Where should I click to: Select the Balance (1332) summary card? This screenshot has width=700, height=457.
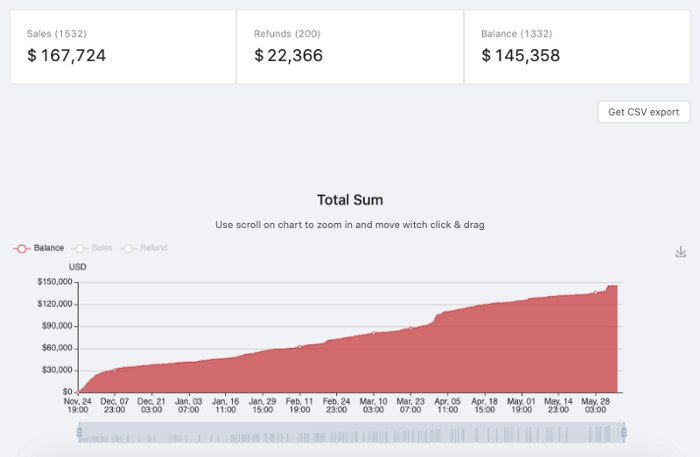tap(577, 47)
